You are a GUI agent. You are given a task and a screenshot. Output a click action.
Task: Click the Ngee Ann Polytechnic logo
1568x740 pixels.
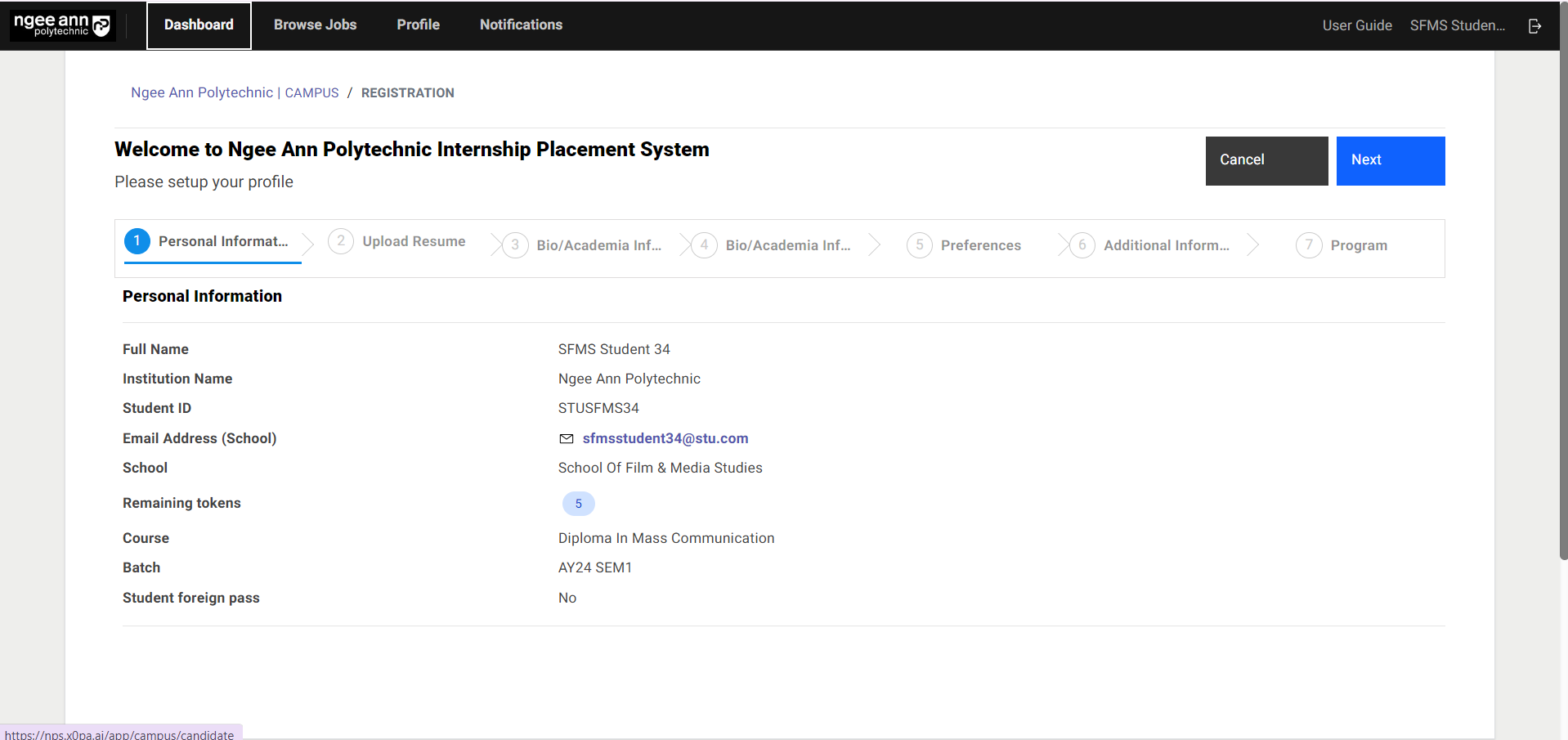point(62,25)
